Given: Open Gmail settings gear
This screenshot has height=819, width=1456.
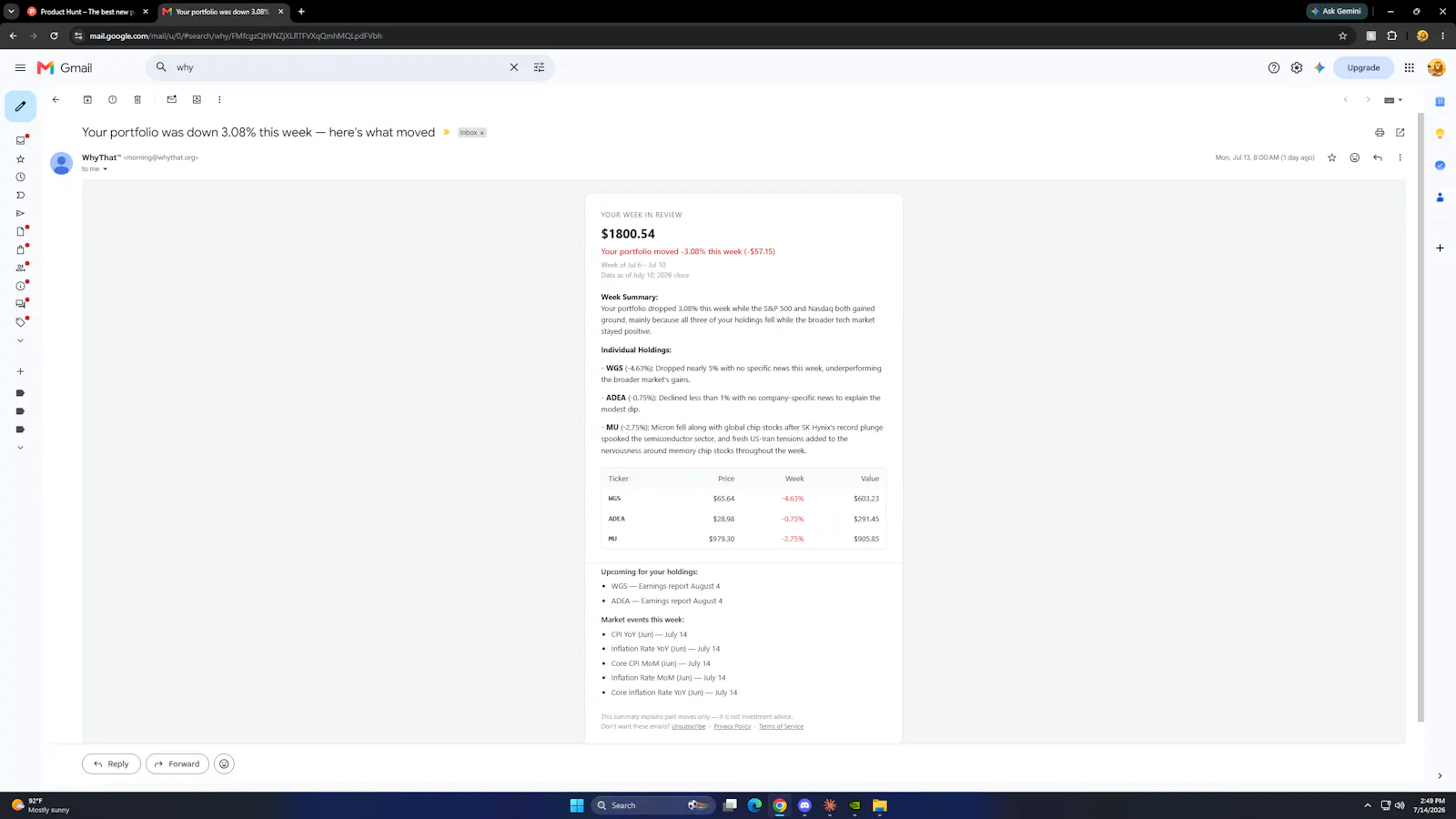Looking at the screenshot, I should (1297, 67).
